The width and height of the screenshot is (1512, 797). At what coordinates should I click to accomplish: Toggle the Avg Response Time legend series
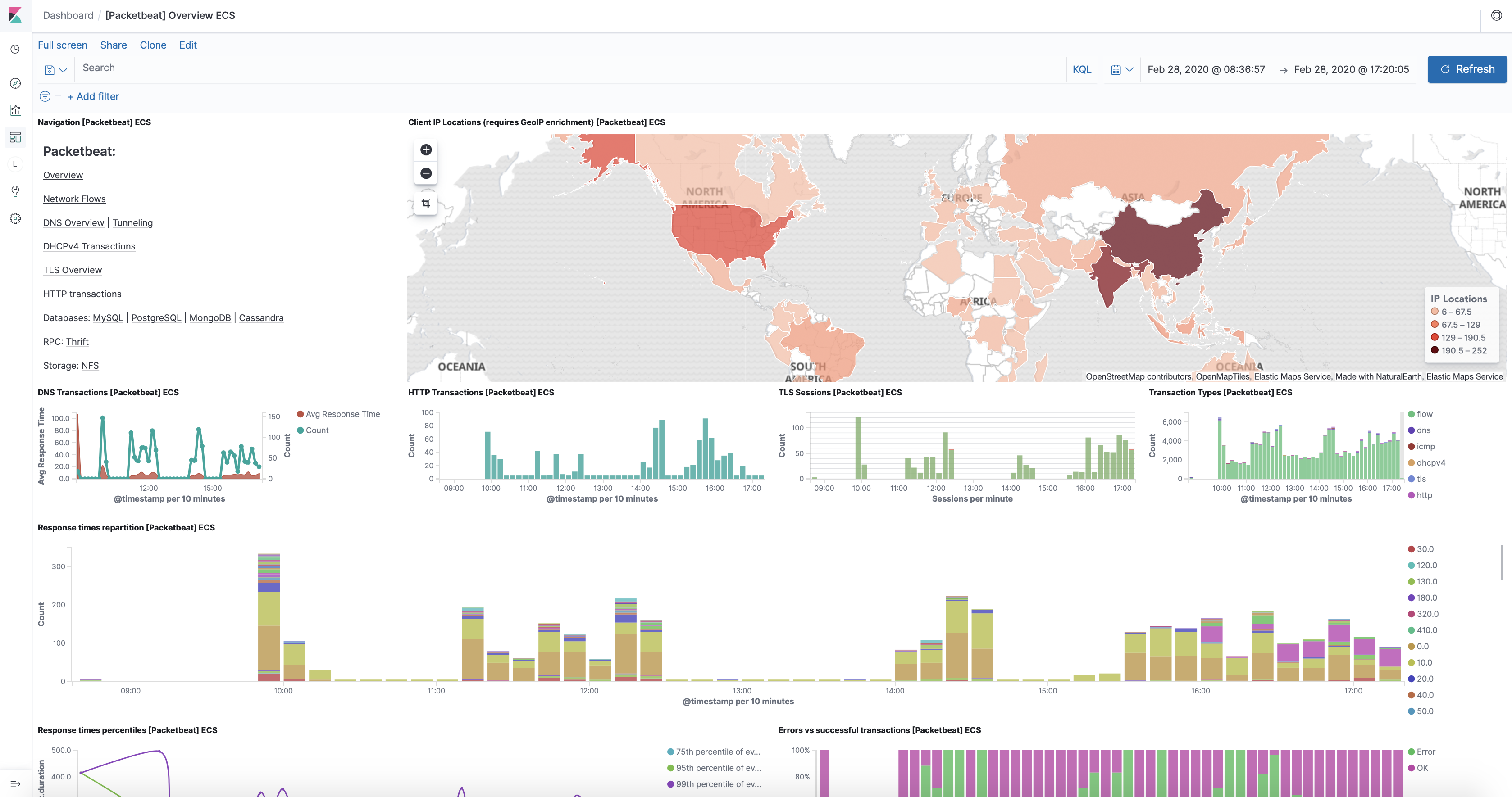pos(342,414)
